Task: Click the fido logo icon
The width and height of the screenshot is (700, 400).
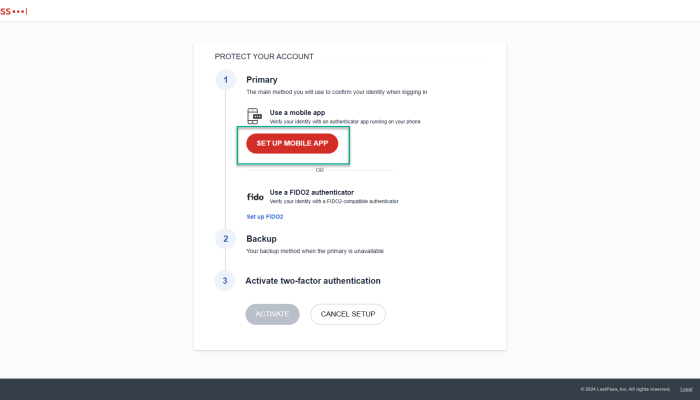Action: pos(255,196)
